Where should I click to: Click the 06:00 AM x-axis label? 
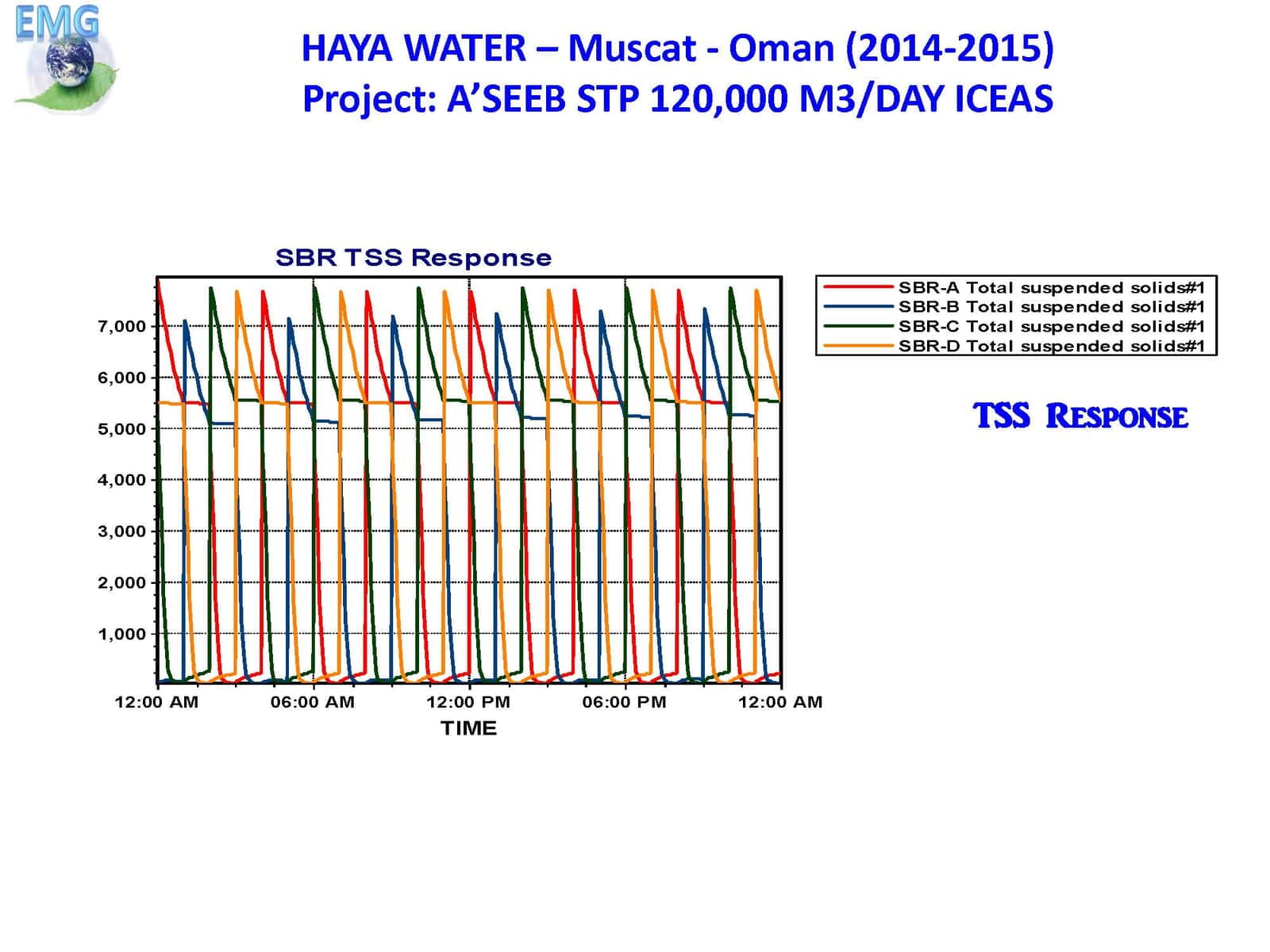pos(312,702)
